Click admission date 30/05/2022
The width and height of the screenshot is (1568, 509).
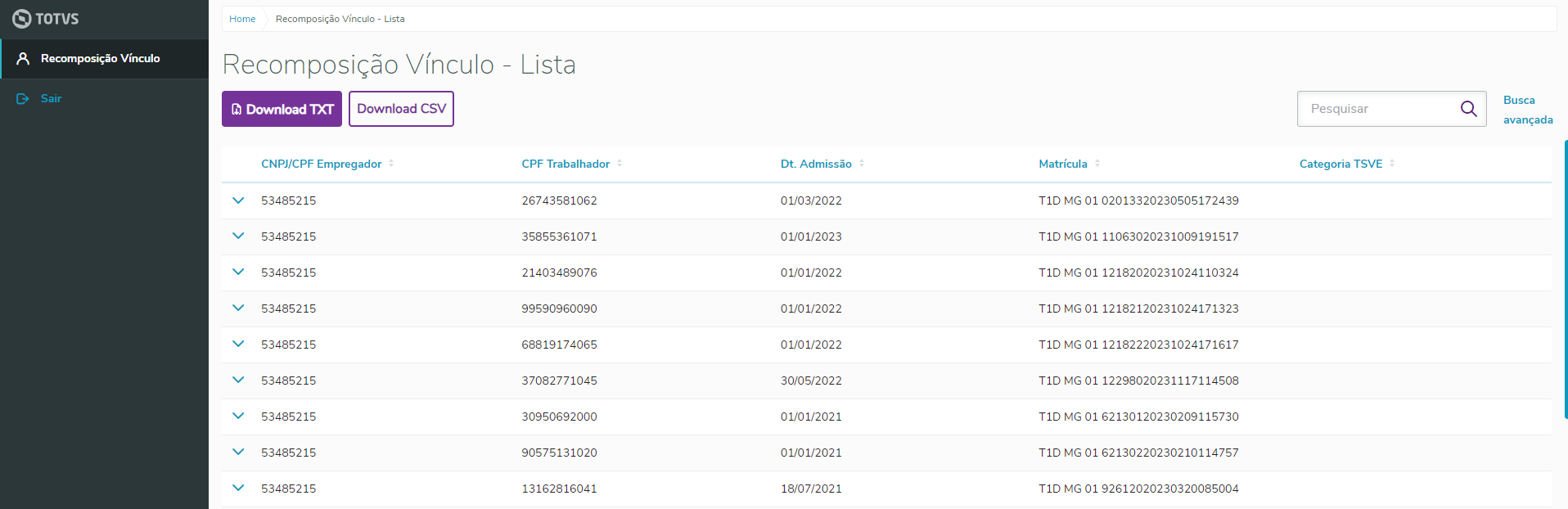pos(811,381)
